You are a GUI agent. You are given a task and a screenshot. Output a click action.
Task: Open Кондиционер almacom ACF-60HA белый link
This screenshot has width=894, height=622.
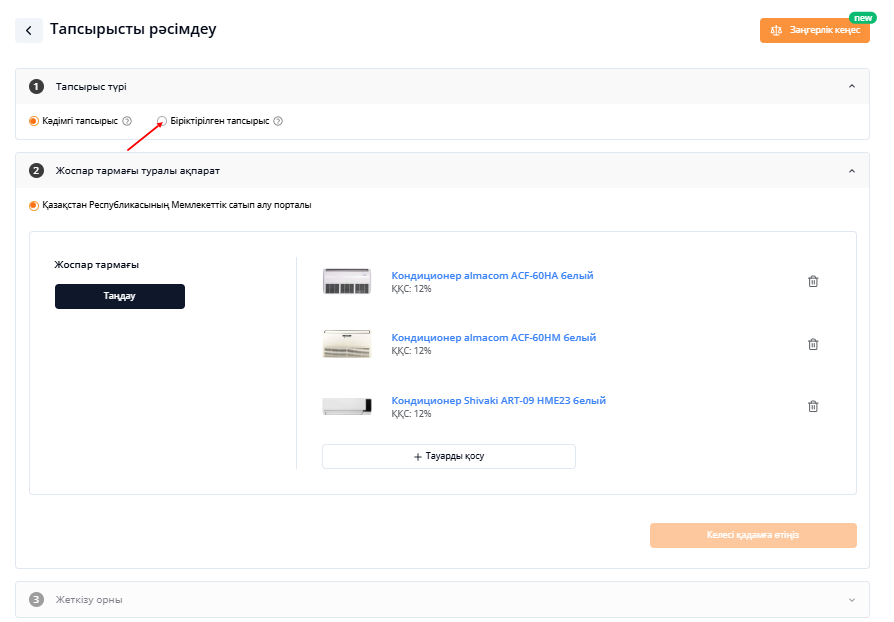[x=492, y=275]
